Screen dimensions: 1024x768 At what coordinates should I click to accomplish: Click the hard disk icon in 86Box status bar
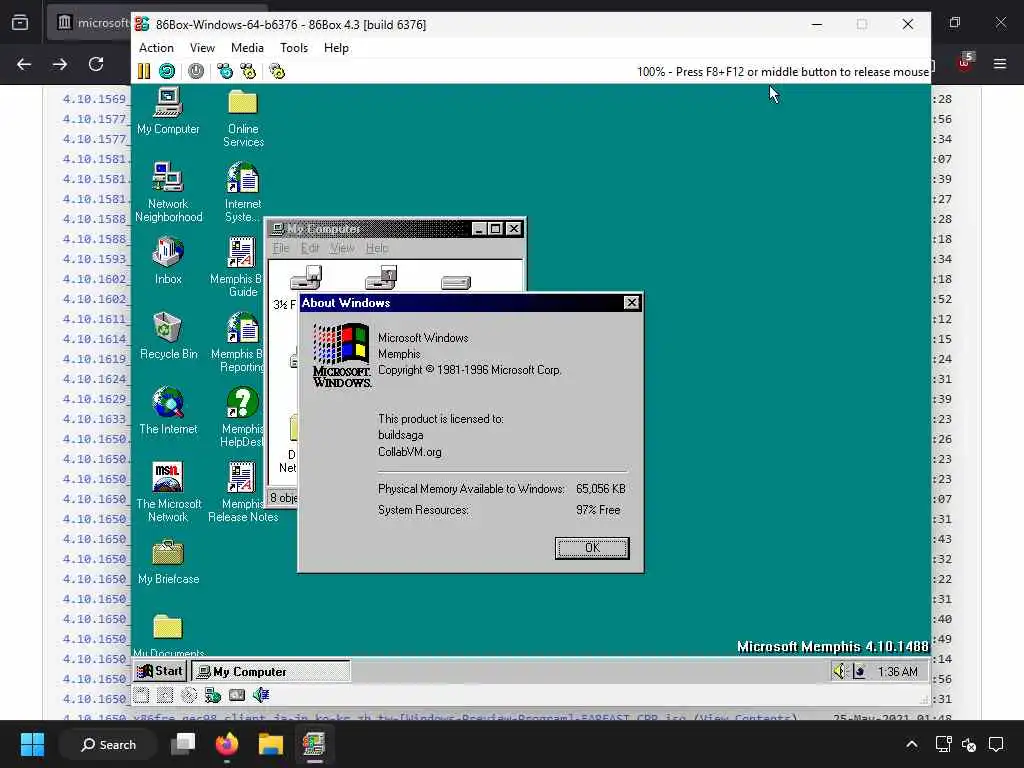236,696
